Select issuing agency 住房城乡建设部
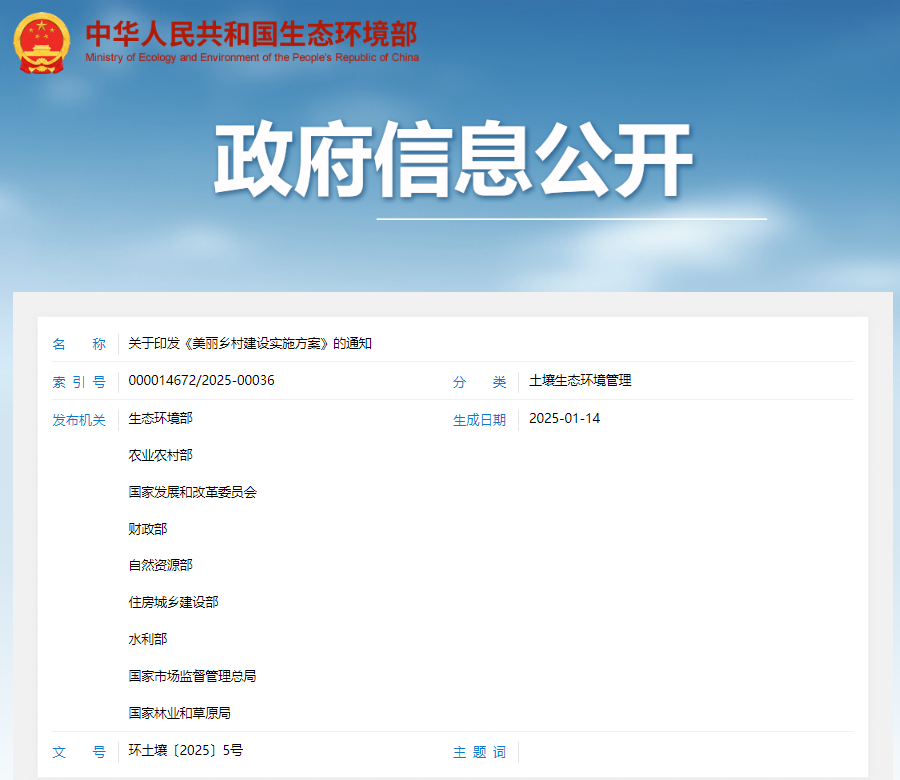This screenshot has width=900, height=780. pyautogui.click(x=174, y=602)
